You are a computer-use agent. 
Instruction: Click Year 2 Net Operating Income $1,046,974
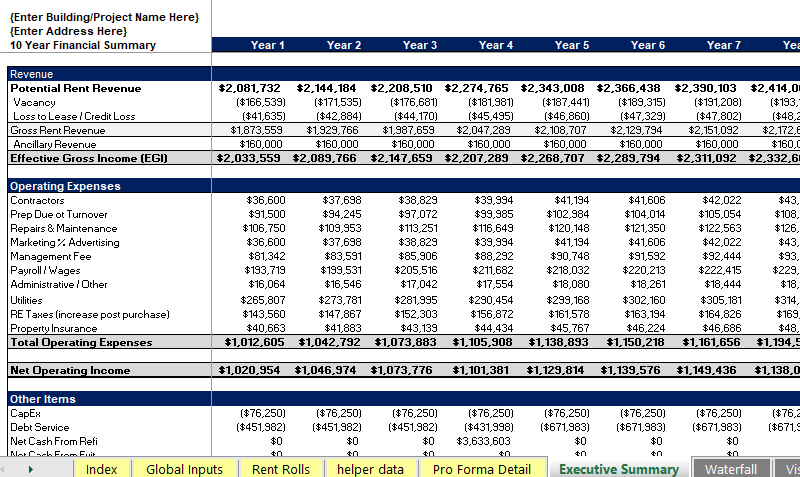coord(325,370)
